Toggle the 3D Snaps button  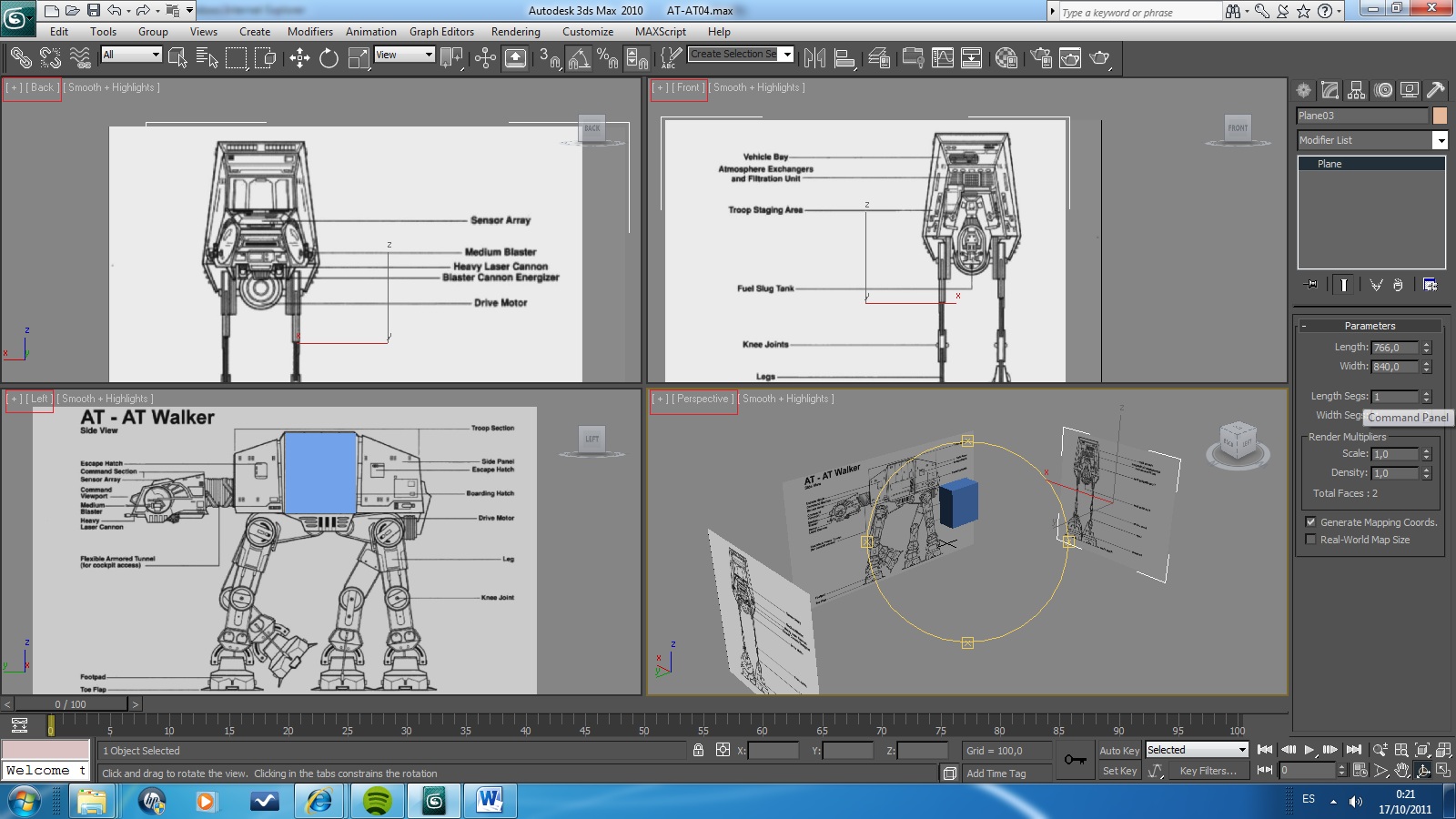pyautogui.click(x=549, y=58)
